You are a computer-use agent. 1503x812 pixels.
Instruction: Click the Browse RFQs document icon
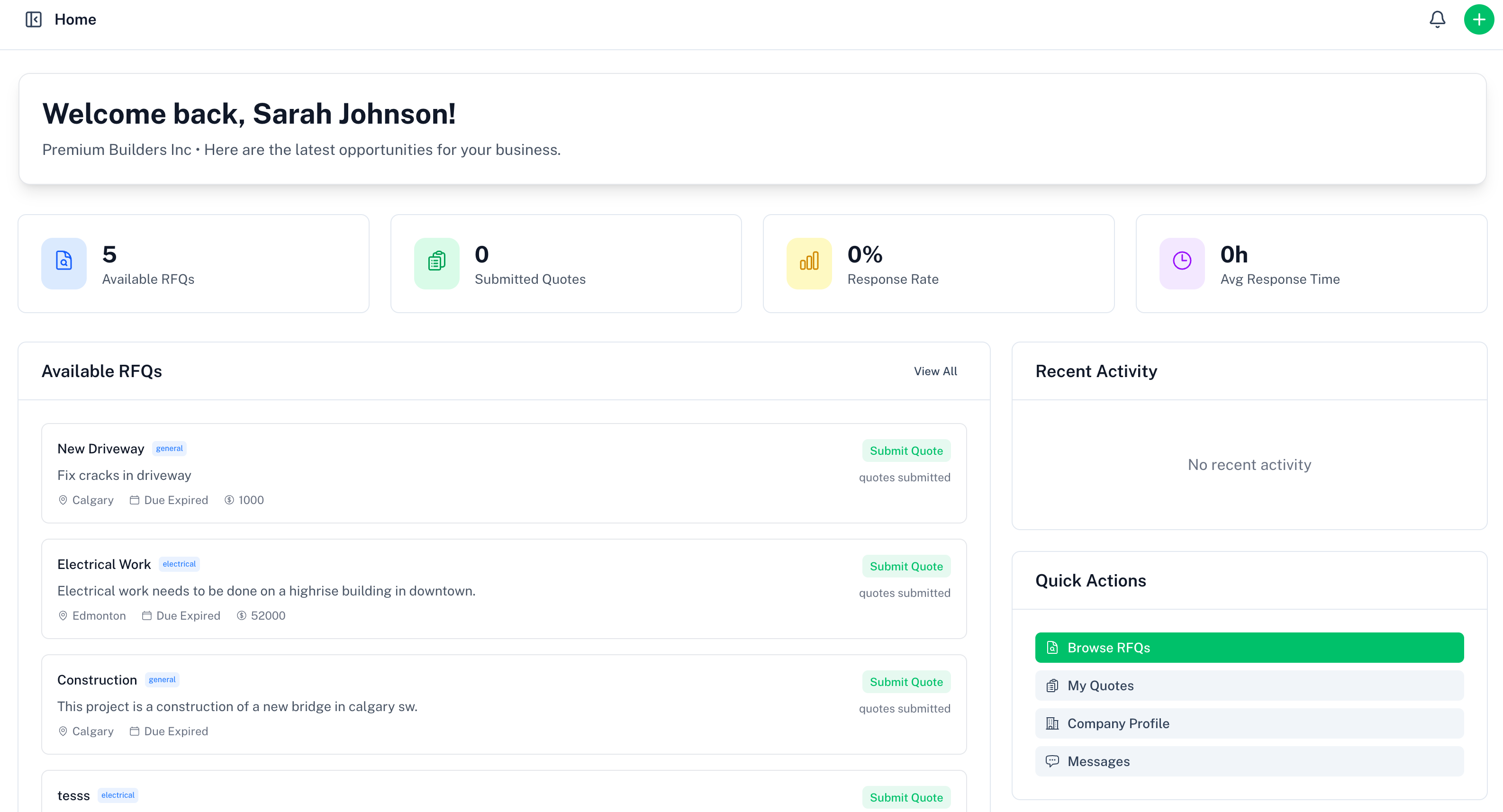tap(1052, 648)
